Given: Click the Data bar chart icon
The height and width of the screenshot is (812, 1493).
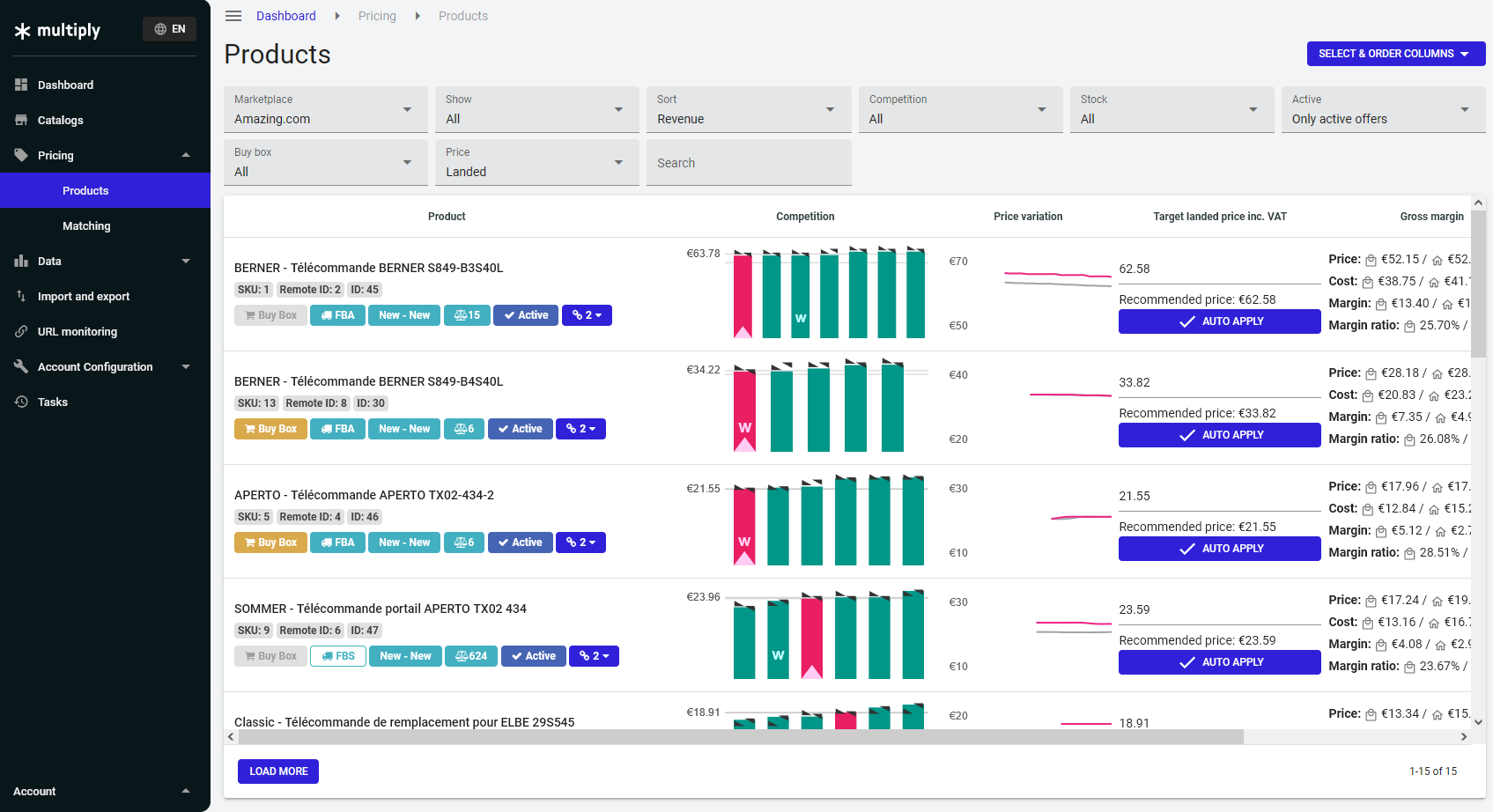Looking at the screenshot, I should [21, 261].
